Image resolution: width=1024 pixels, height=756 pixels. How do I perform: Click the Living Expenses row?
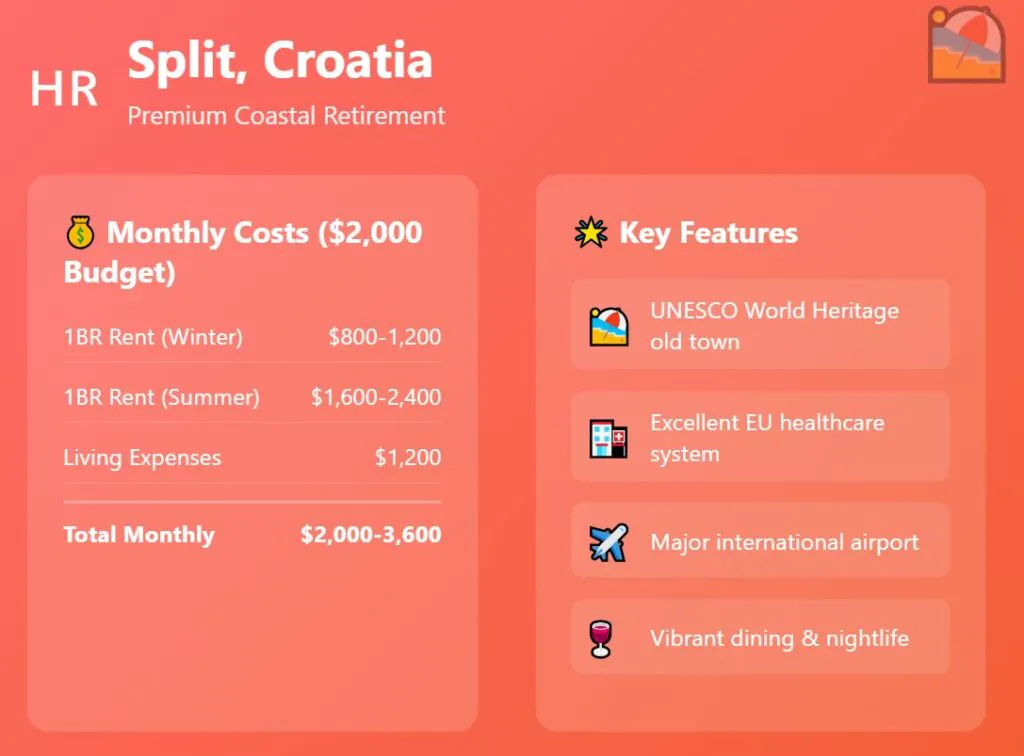252,458
